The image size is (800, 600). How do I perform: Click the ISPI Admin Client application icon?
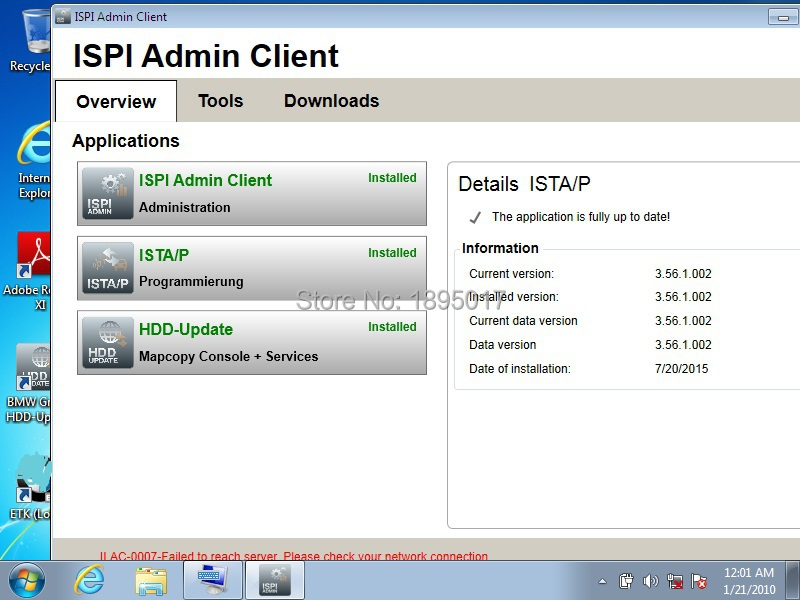point(108,193)
